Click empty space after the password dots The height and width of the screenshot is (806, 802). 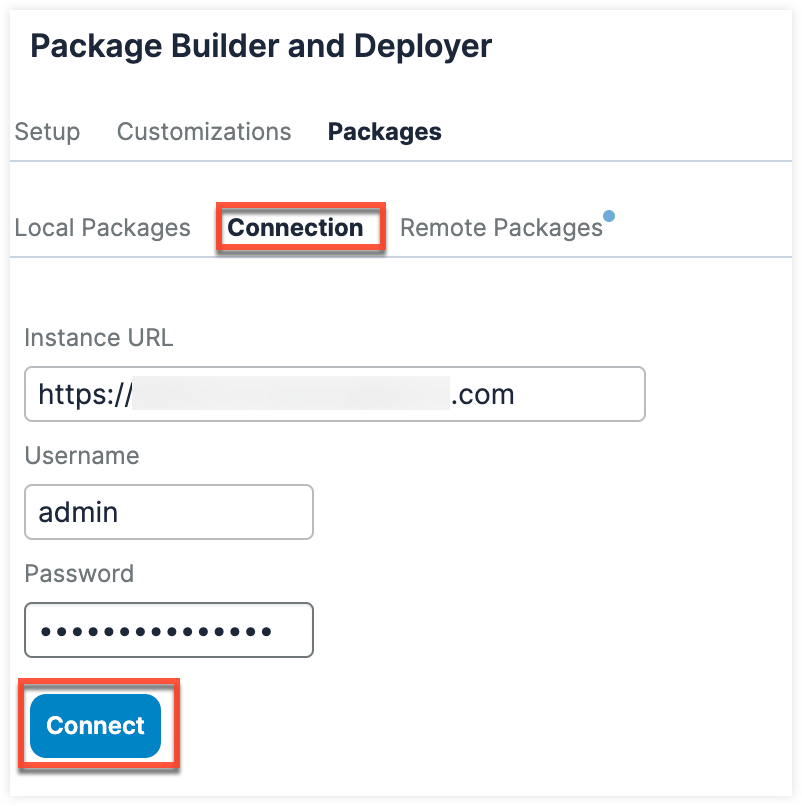[x=294, y=631]
